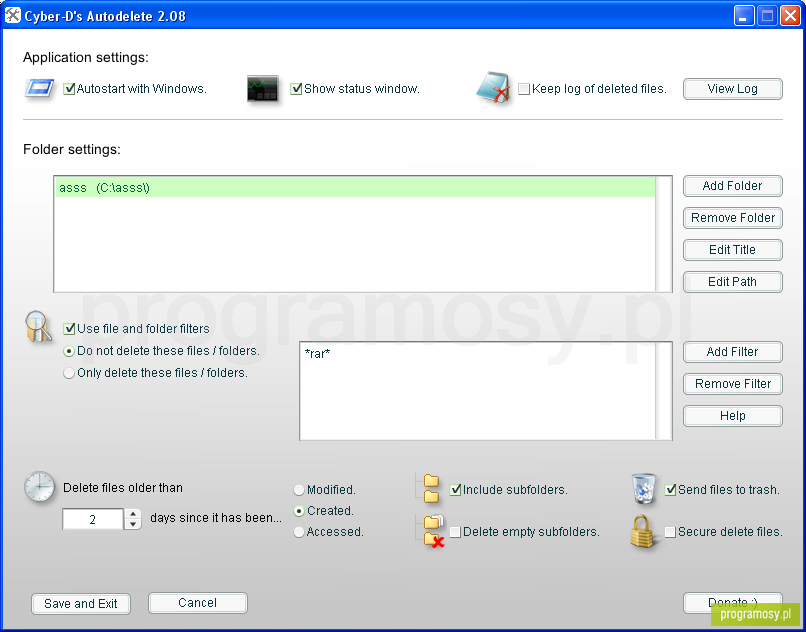Screen dimensions: 806x632
Task: Select the Modified radio option
Action: coord(299,490)
